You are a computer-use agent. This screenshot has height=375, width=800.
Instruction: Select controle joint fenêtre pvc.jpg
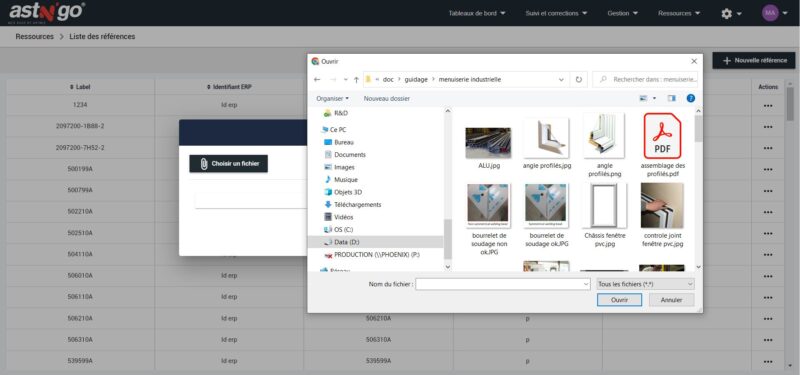tap(662, 215)
